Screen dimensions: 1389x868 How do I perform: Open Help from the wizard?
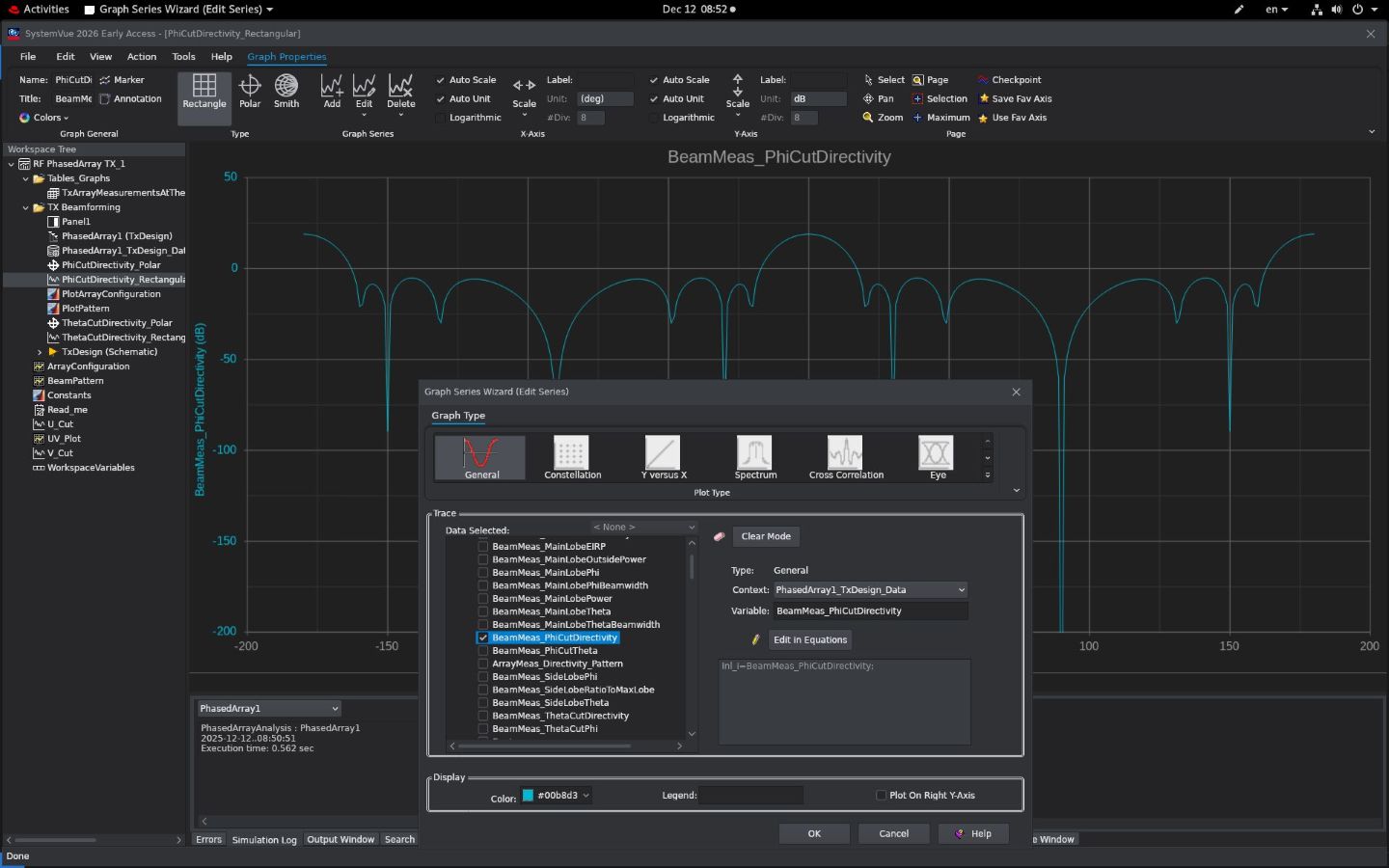point(973,834)
